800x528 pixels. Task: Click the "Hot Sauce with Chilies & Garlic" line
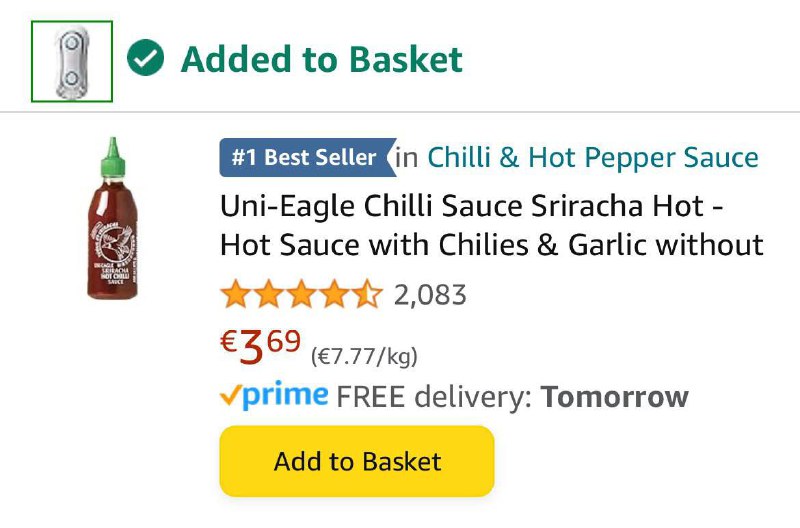pos(491,244)
